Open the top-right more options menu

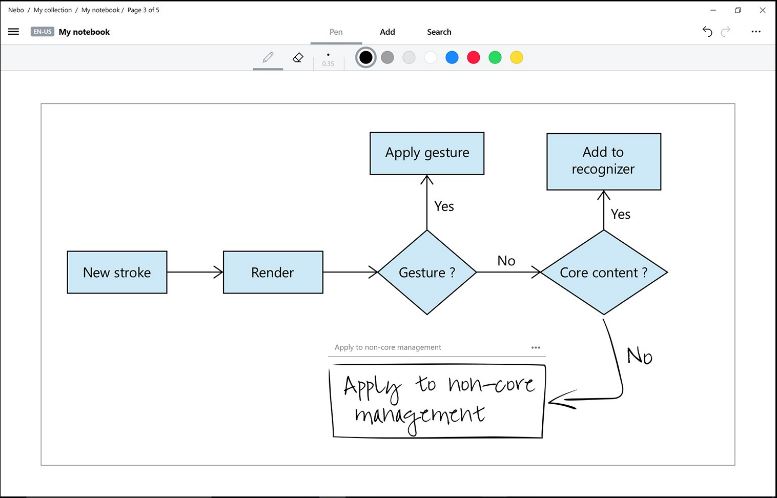coord(756,32)
